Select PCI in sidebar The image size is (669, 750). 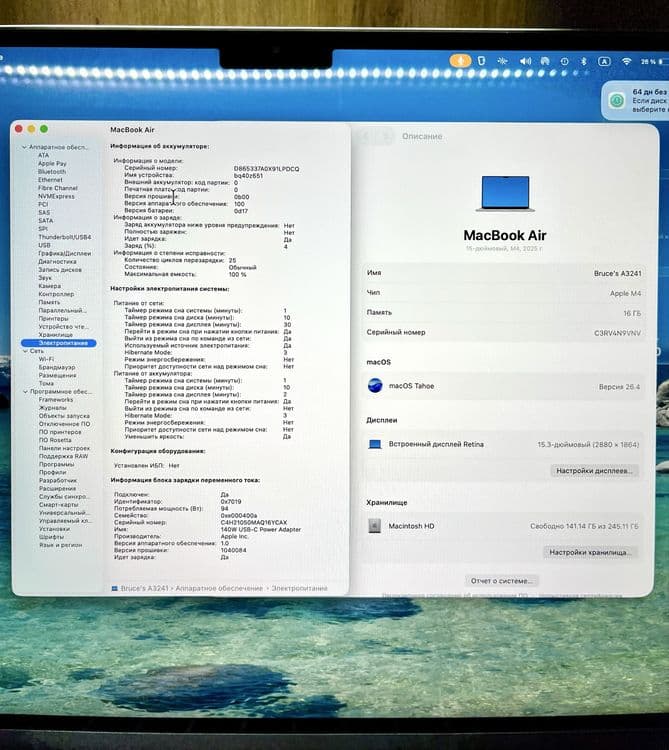click(x=43, y=204)
